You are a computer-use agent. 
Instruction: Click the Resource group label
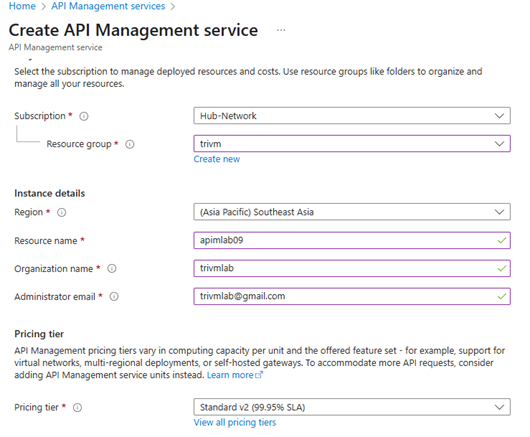click(x=79, y=144)
